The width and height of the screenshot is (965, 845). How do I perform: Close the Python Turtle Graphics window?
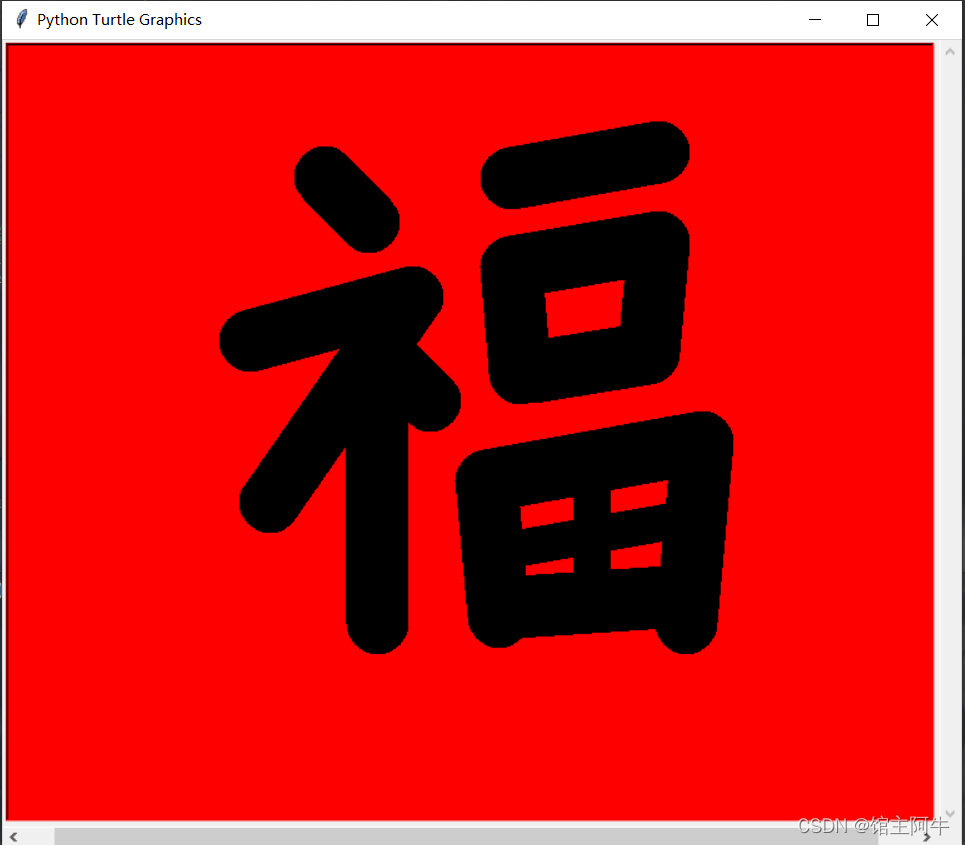[x=931, y=19]
